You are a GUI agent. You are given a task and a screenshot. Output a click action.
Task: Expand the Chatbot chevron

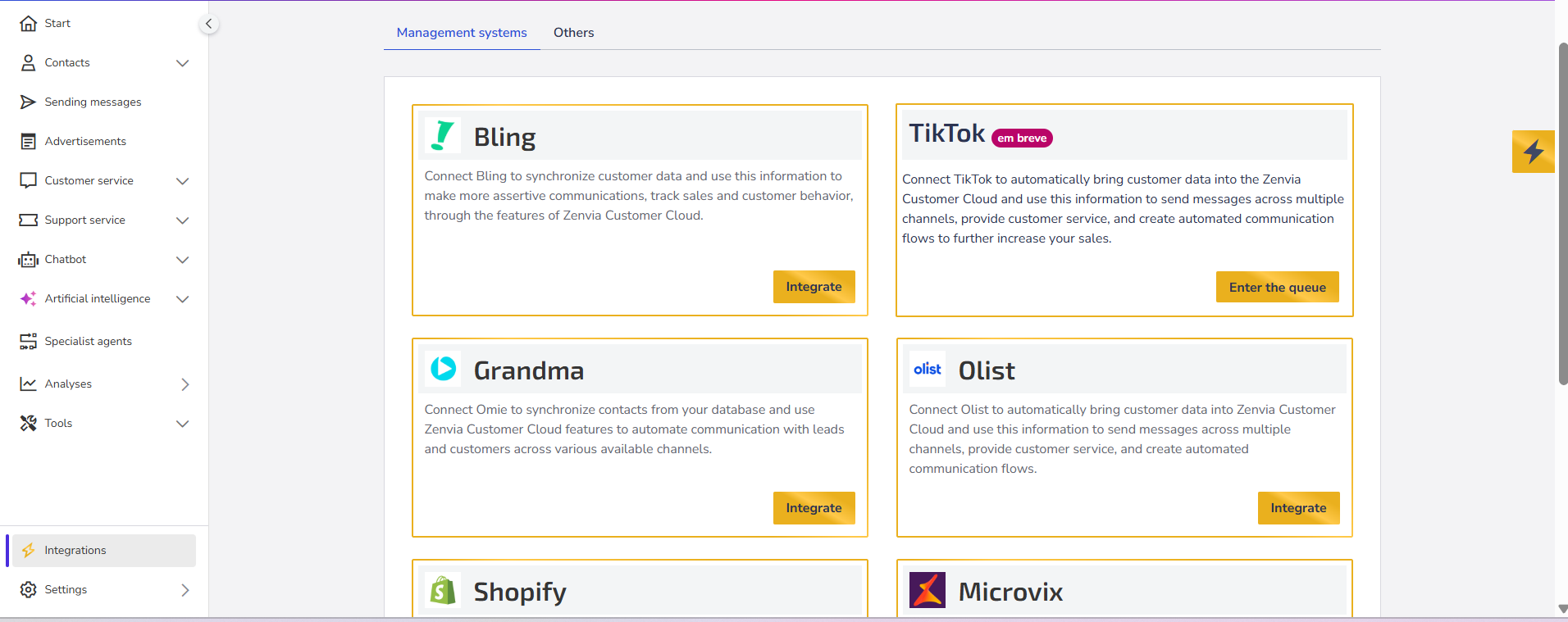point(183,260)
